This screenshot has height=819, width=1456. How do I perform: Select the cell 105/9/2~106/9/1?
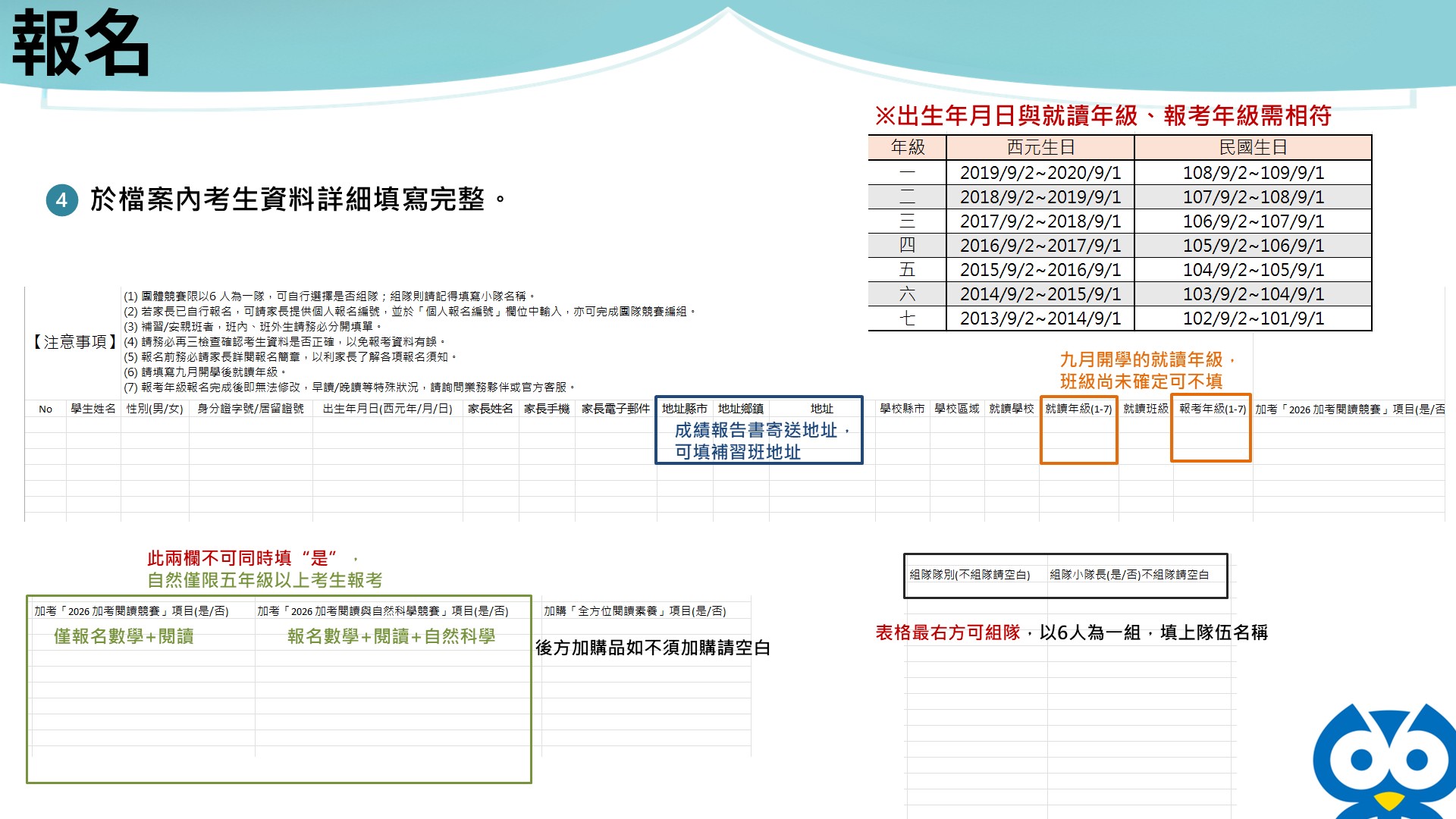[1253, 245]
